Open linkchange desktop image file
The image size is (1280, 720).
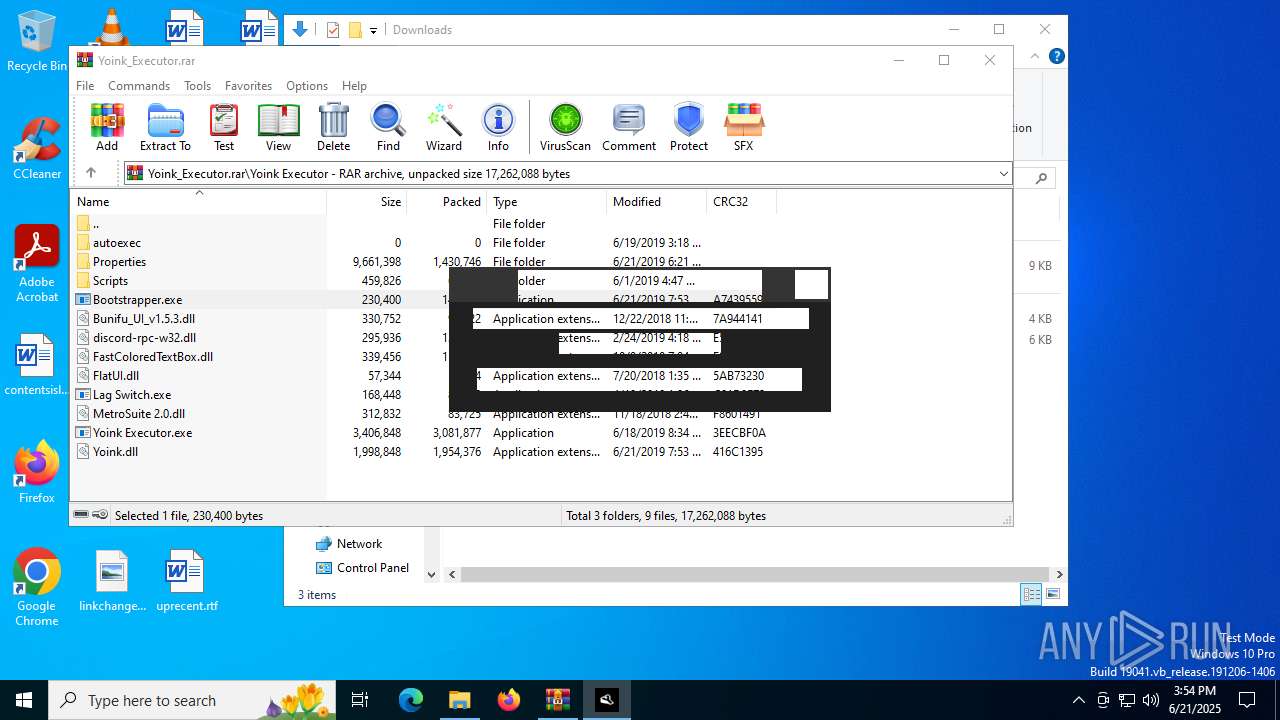(112, 581)
